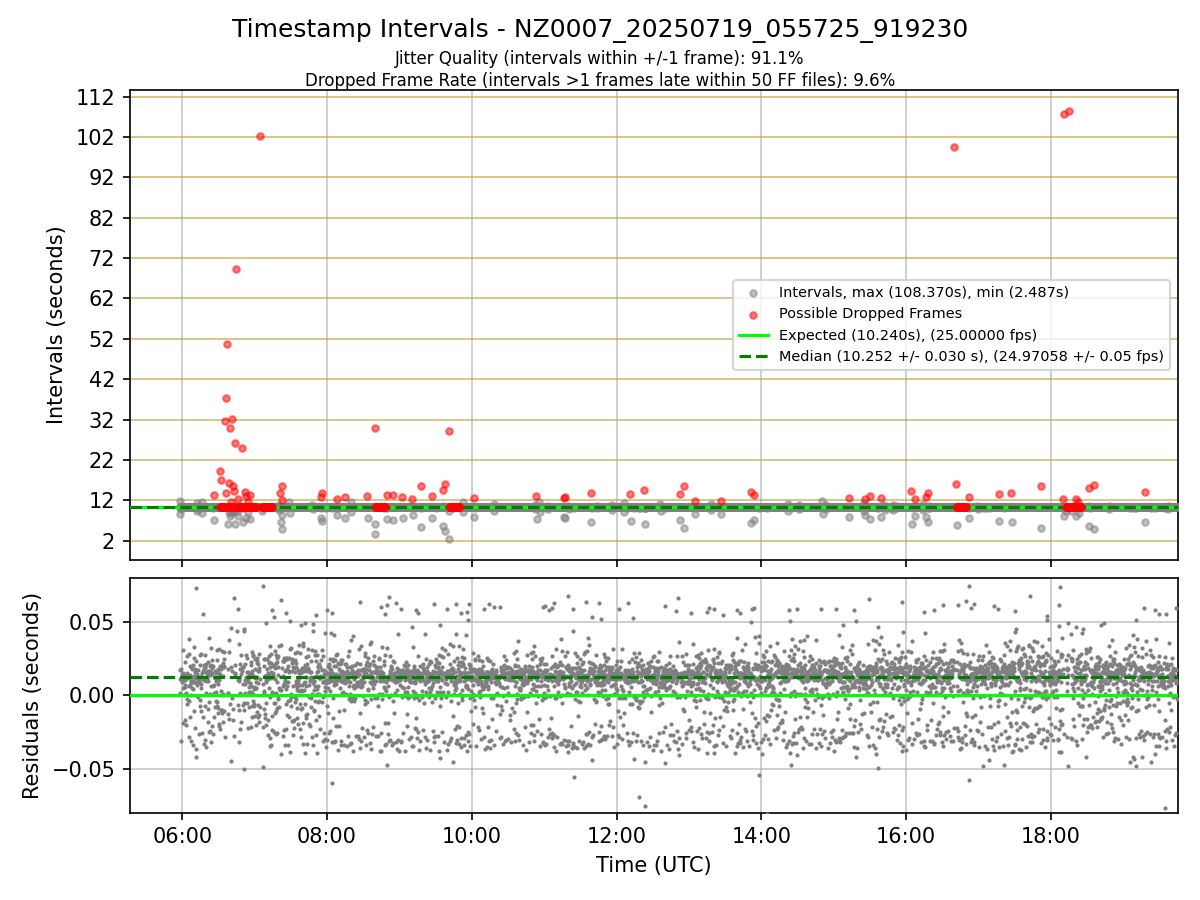Click the dashed dark-green line sample in the legend

coord(754,356)
